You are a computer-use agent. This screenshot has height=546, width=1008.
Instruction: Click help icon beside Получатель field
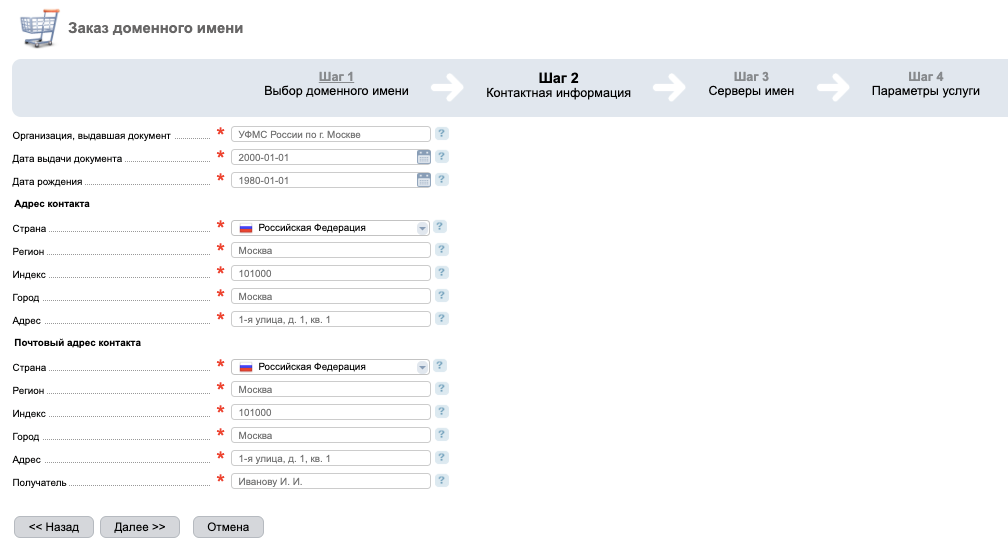[441, 481]
